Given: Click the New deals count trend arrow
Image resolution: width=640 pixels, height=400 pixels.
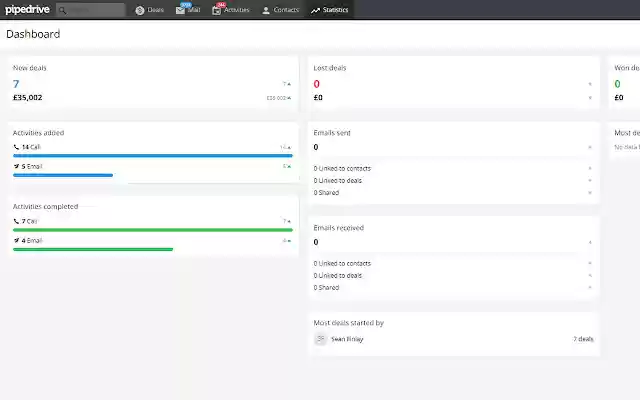Looking at the screenshot, I should tap(287, 84).
